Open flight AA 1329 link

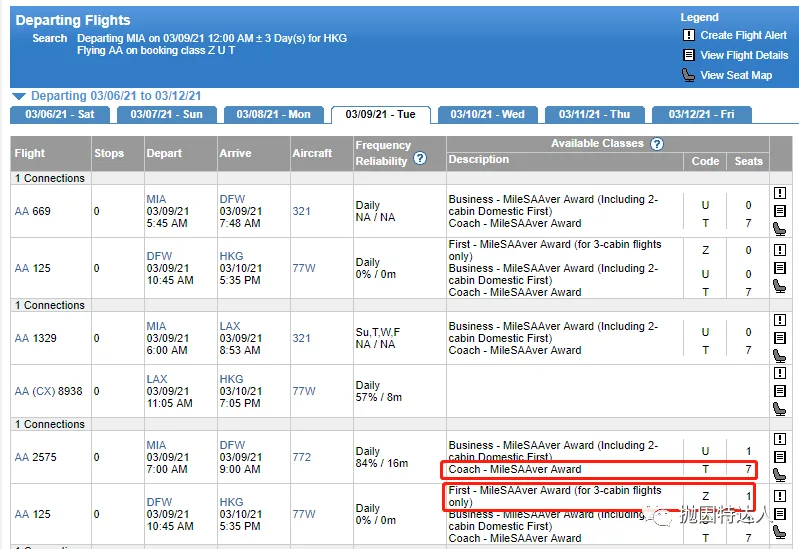tap(35, 338)
